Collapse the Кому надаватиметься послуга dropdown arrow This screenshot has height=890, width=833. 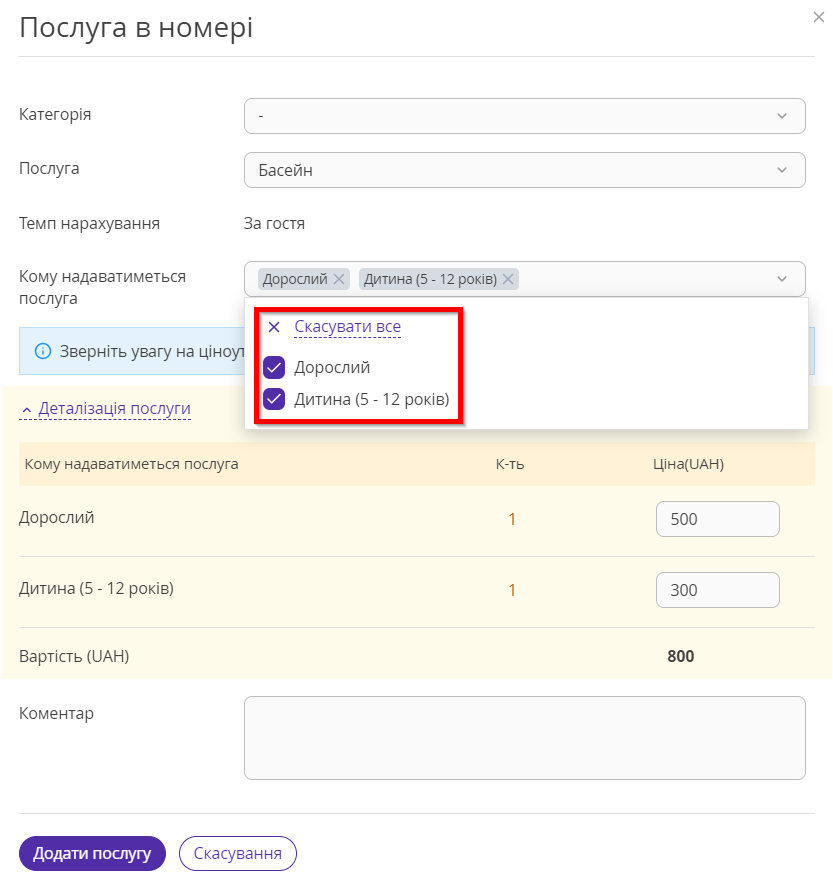[781, 279]
